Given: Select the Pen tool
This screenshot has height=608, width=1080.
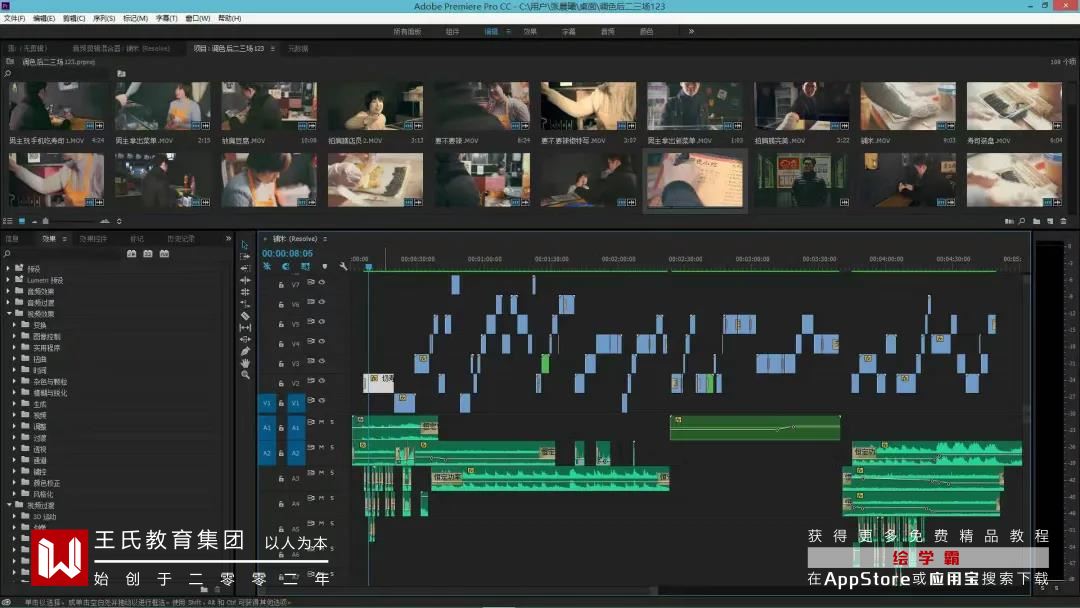Looking at the screenshot, I should click(x=245, y=351).
